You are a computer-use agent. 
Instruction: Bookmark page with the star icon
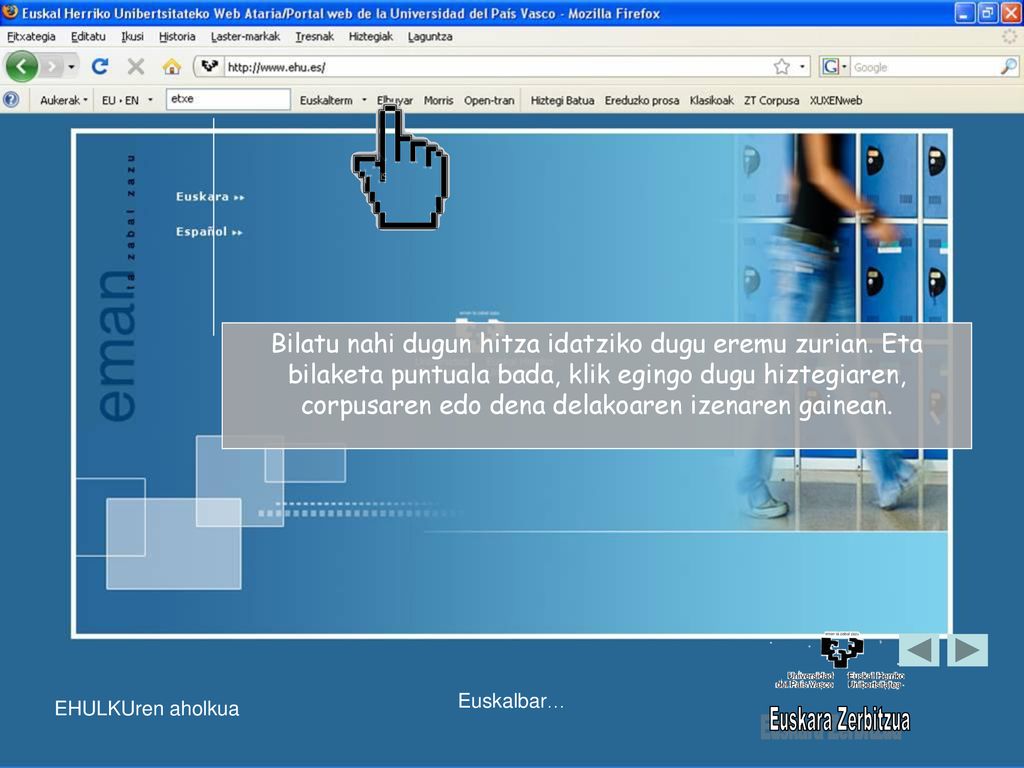(781, 67)
